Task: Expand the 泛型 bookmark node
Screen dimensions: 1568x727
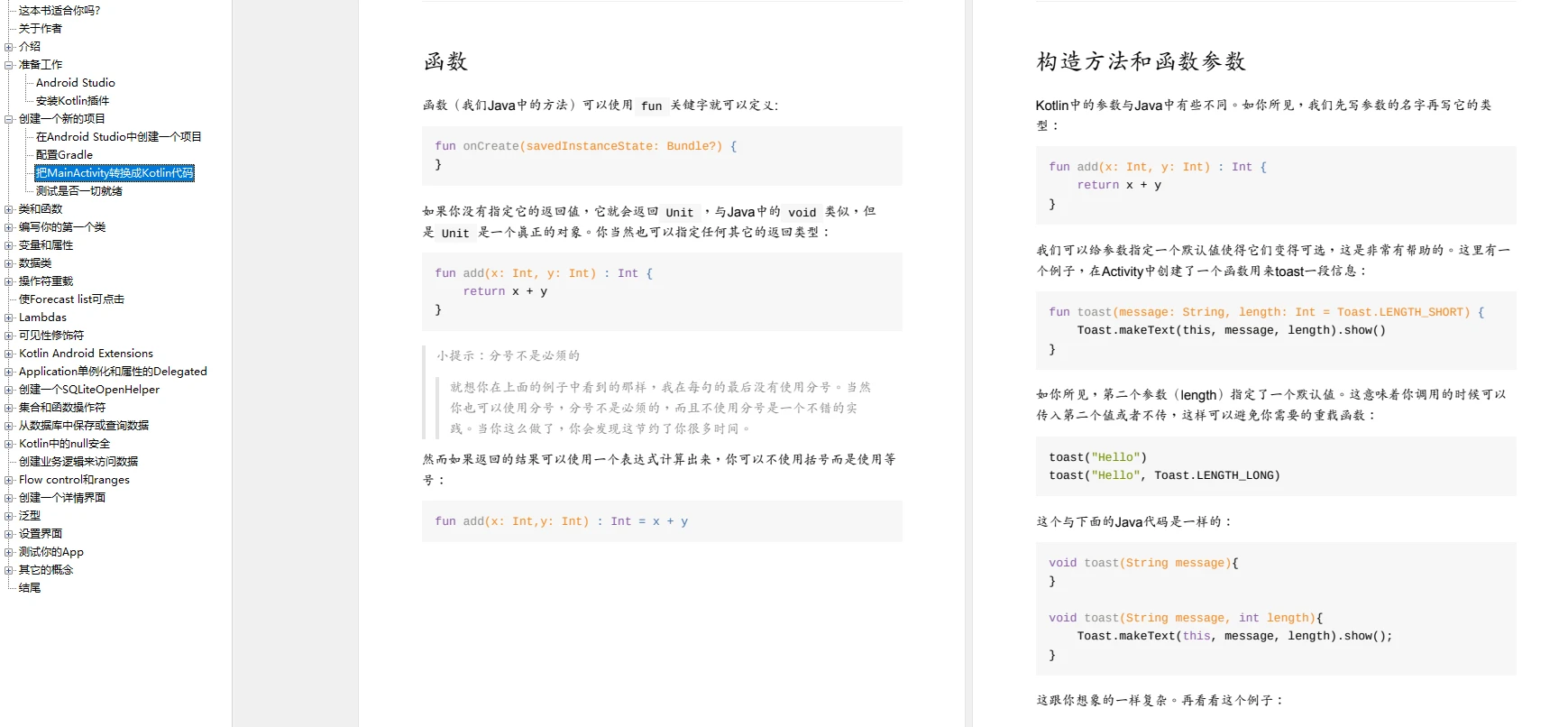Action: tap(9, 516)
